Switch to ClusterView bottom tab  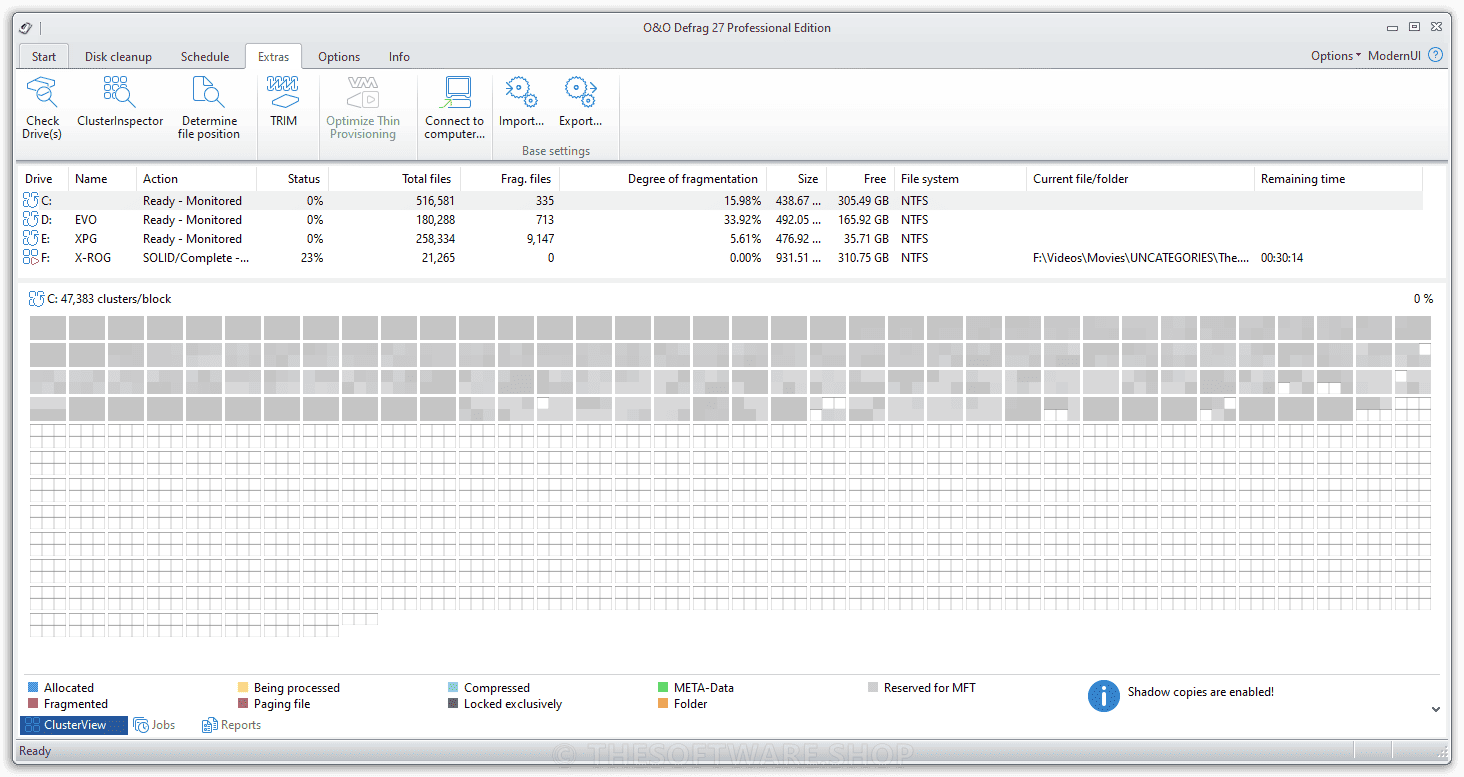pos(74,725)
